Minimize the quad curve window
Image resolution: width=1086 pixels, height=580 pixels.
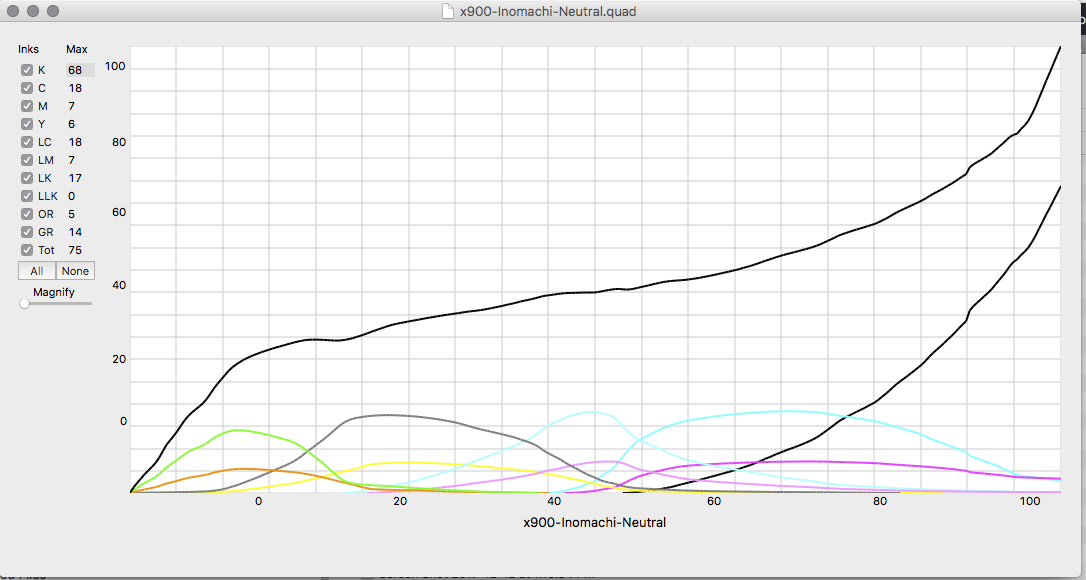[33, 11]
